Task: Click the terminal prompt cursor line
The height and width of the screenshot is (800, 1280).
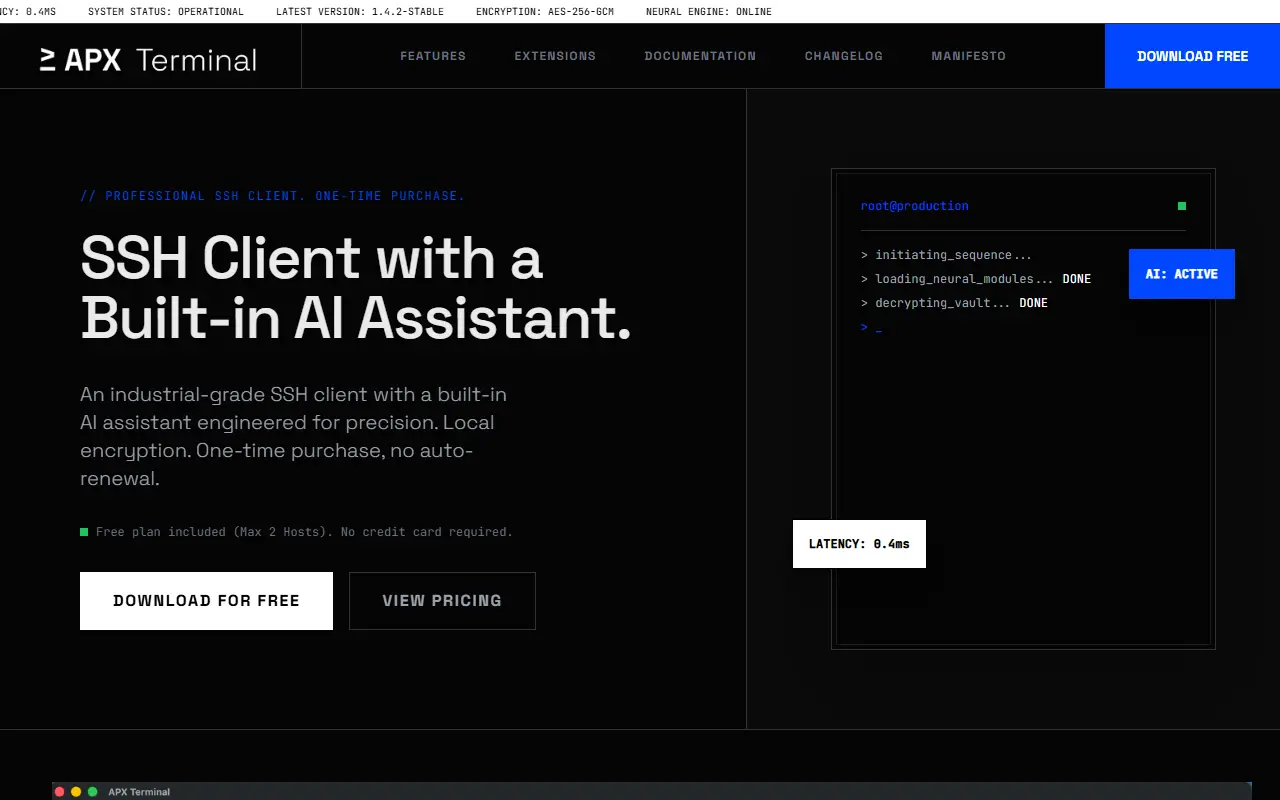Action: tap(871, 327)
